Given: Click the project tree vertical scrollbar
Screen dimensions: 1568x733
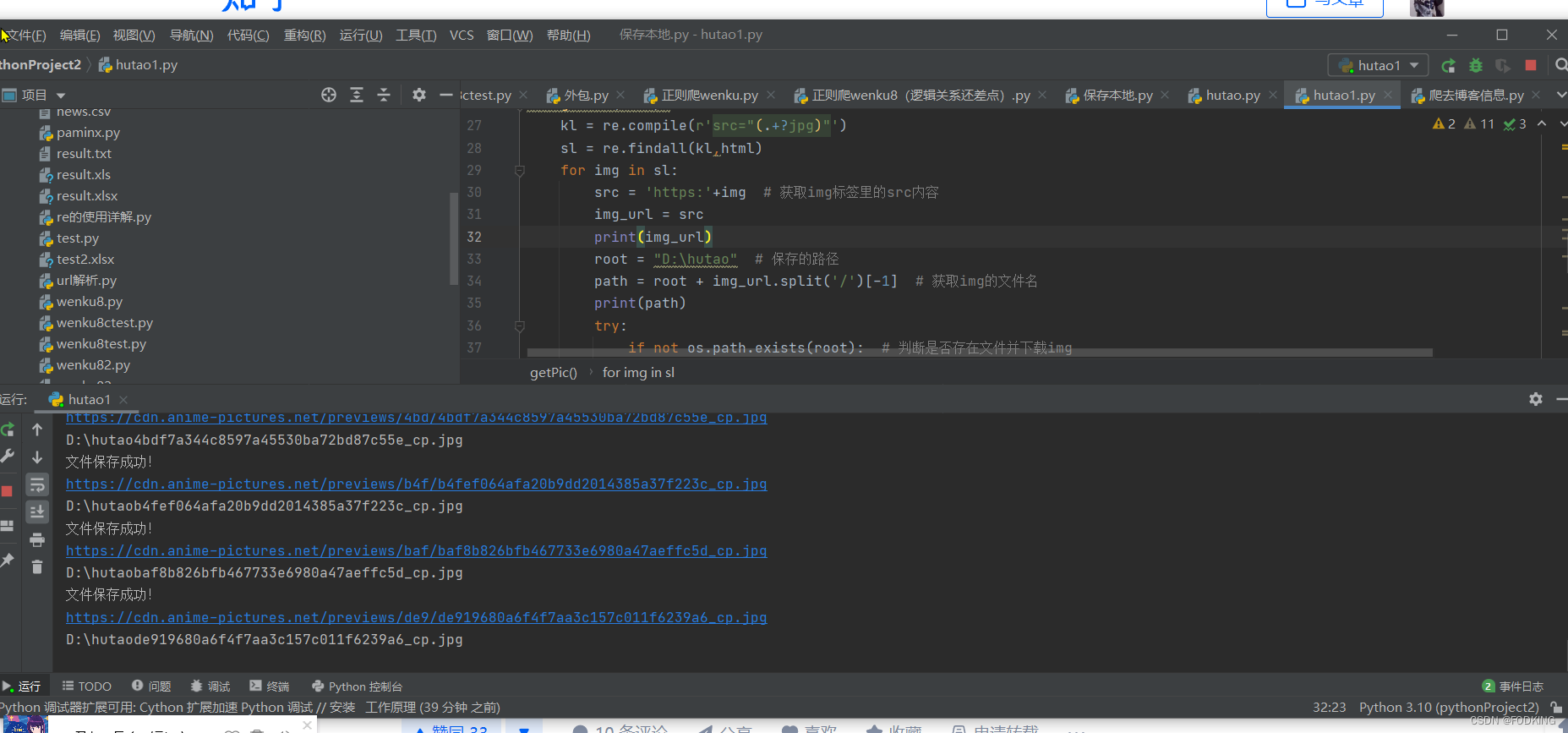Looking at the screenshot, I should click(454, 239).
